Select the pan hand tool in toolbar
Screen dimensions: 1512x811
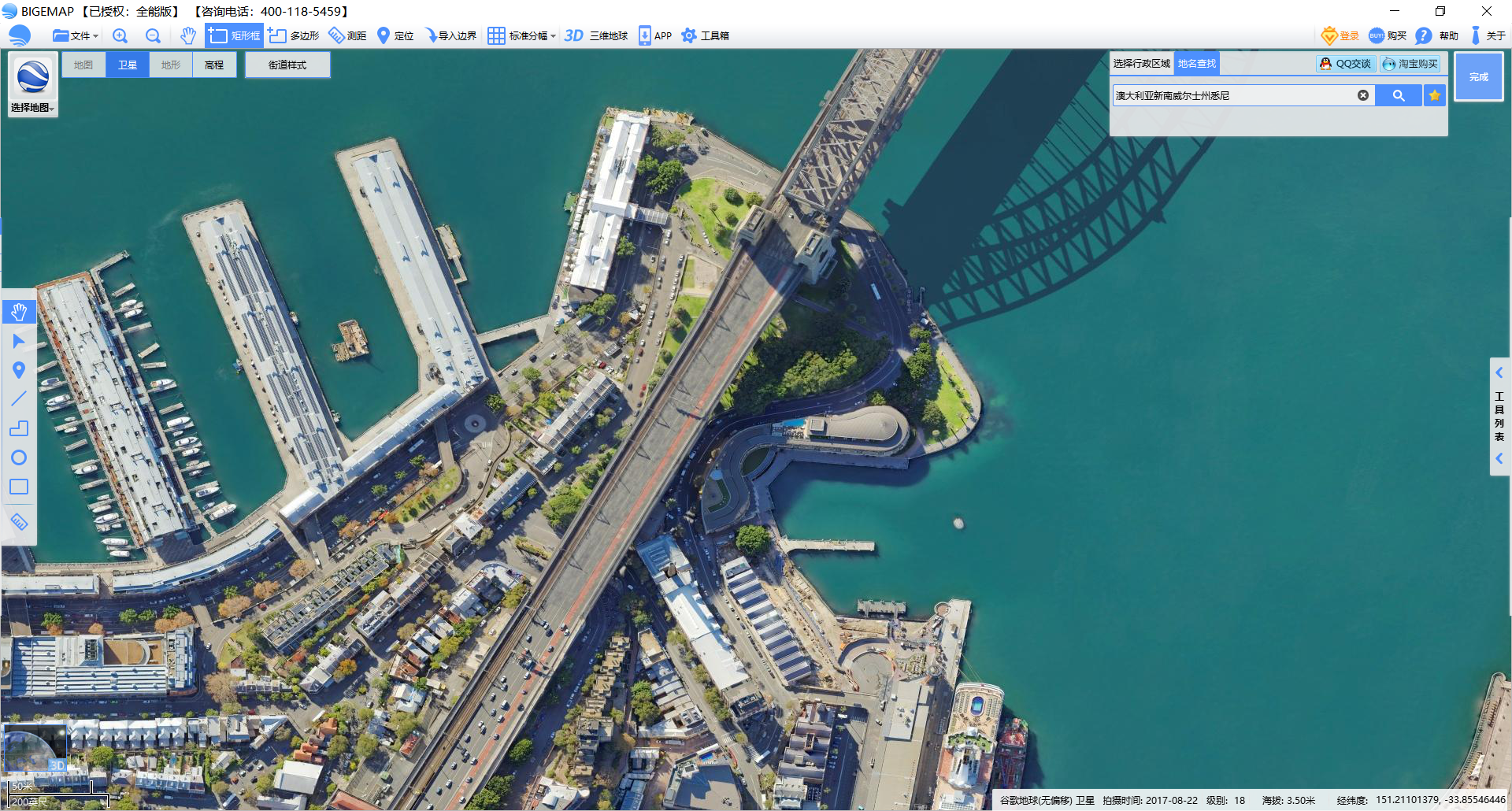(x=187, y=35)
